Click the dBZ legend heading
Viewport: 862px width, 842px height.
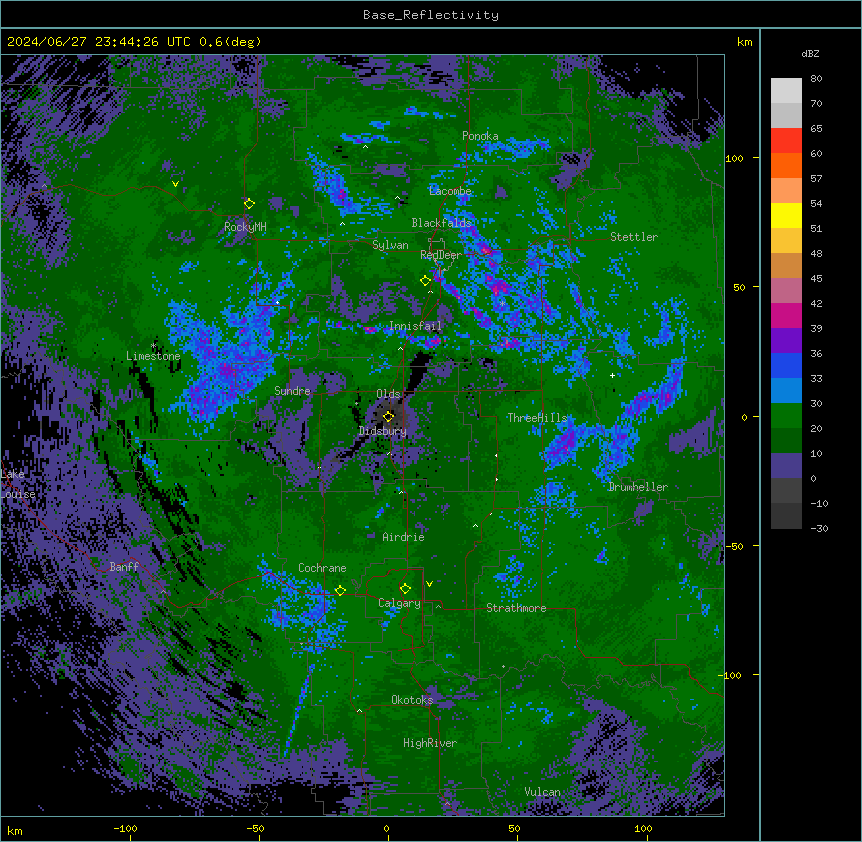pyautogui.click(x=810, y=53)
